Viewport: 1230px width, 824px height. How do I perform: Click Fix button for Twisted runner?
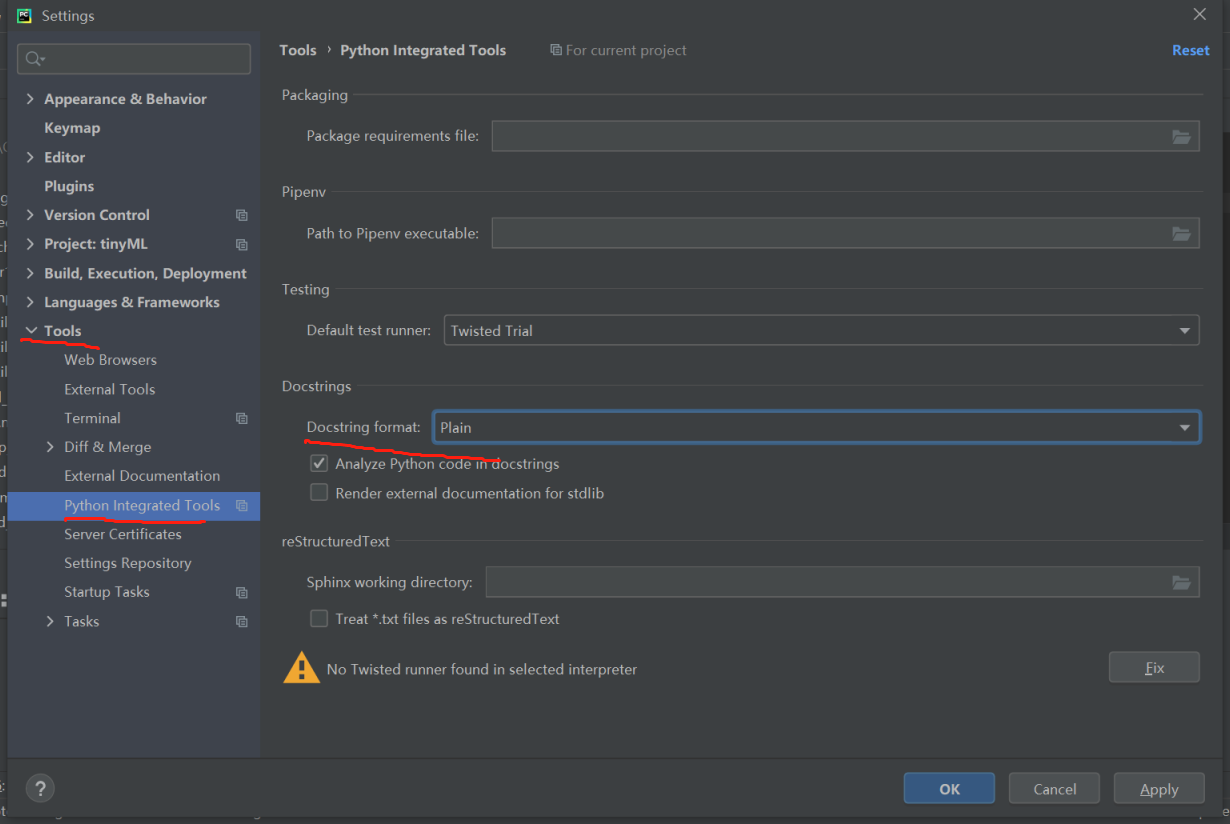1154,667
